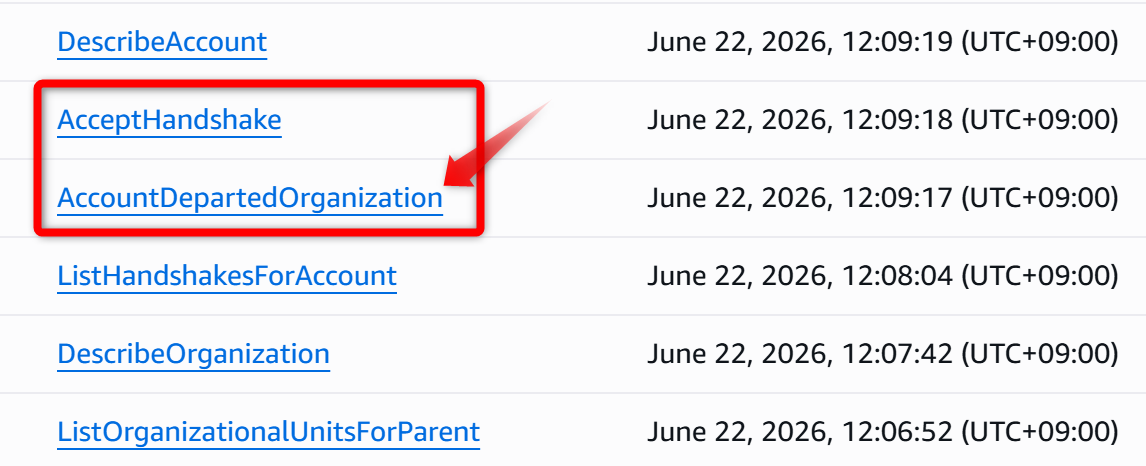Click the 12:09:18 event timestamp
Viewport: 1146px width, 466px height.
pos(800,120)
